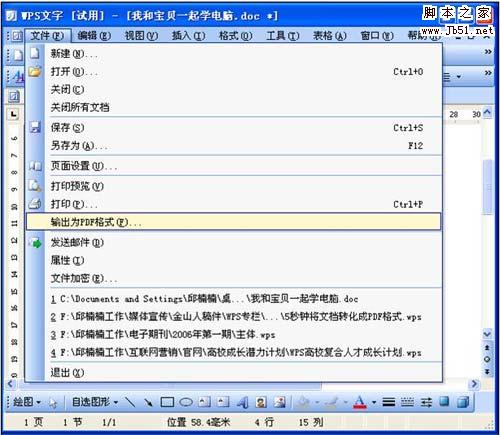Apply Shadow Style to shape
500x435 pixels.
pos(444,401)
